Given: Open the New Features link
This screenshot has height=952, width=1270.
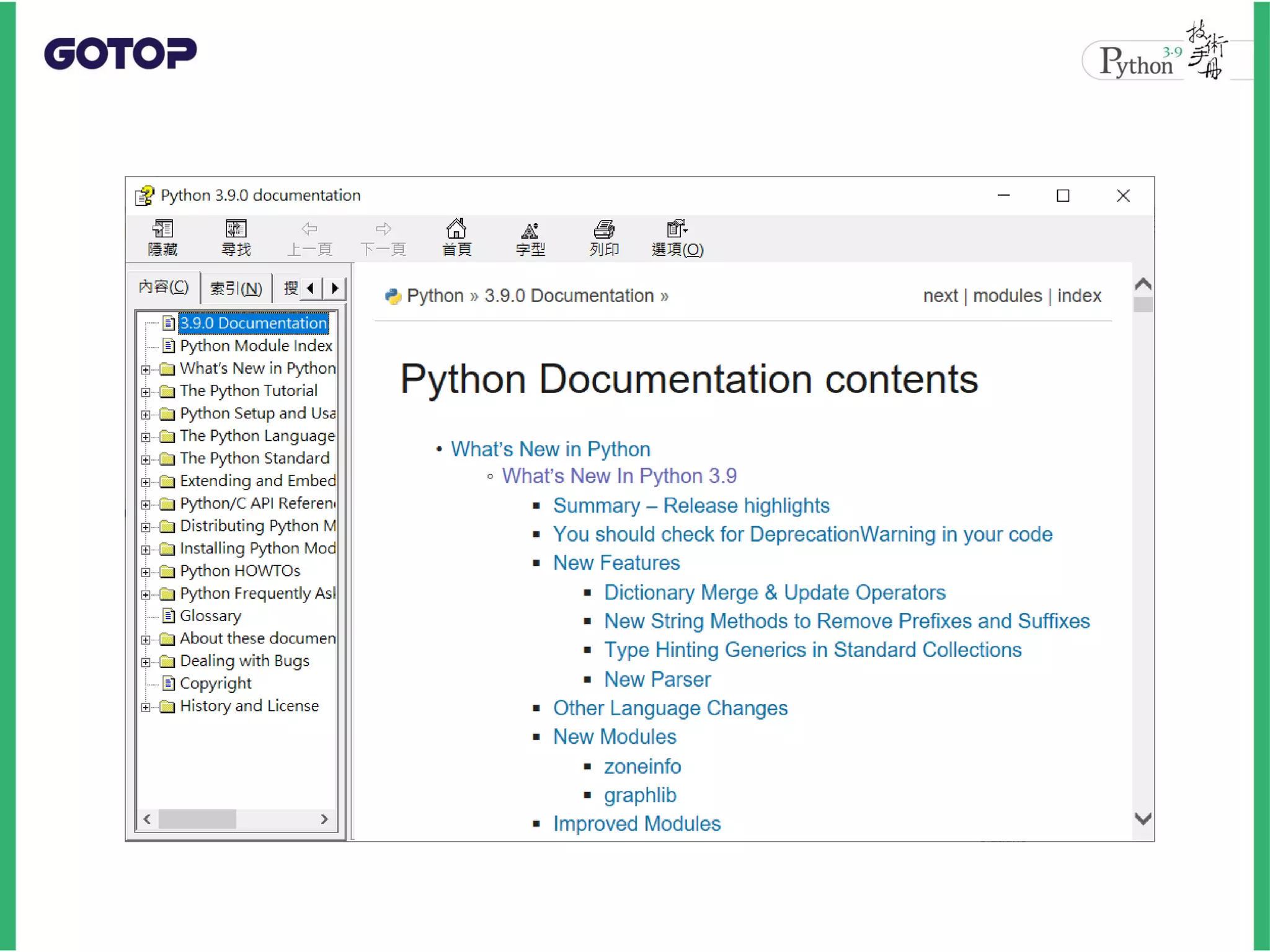Looking at the screenshot, I should pyautogui.click(x=616, y=563).
